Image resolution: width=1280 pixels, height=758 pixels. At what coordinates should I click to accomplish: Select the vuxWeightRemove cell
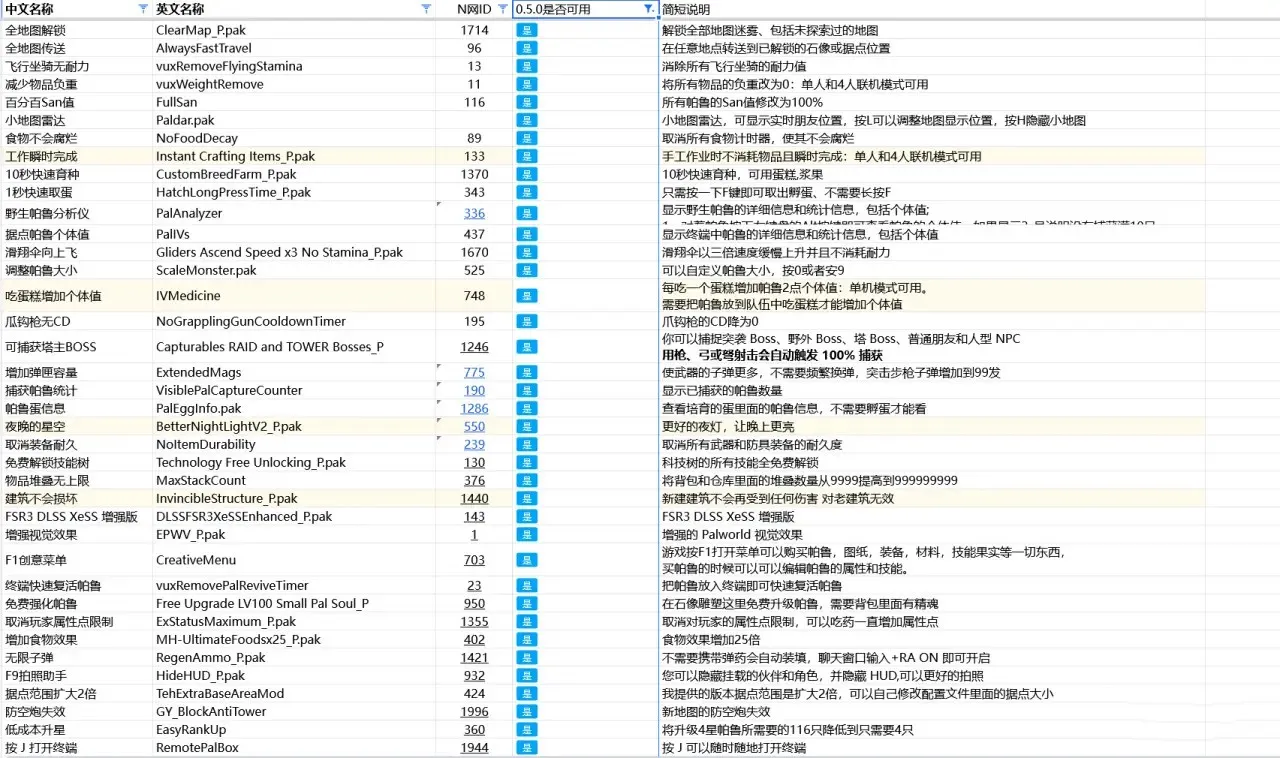[294, 84]
